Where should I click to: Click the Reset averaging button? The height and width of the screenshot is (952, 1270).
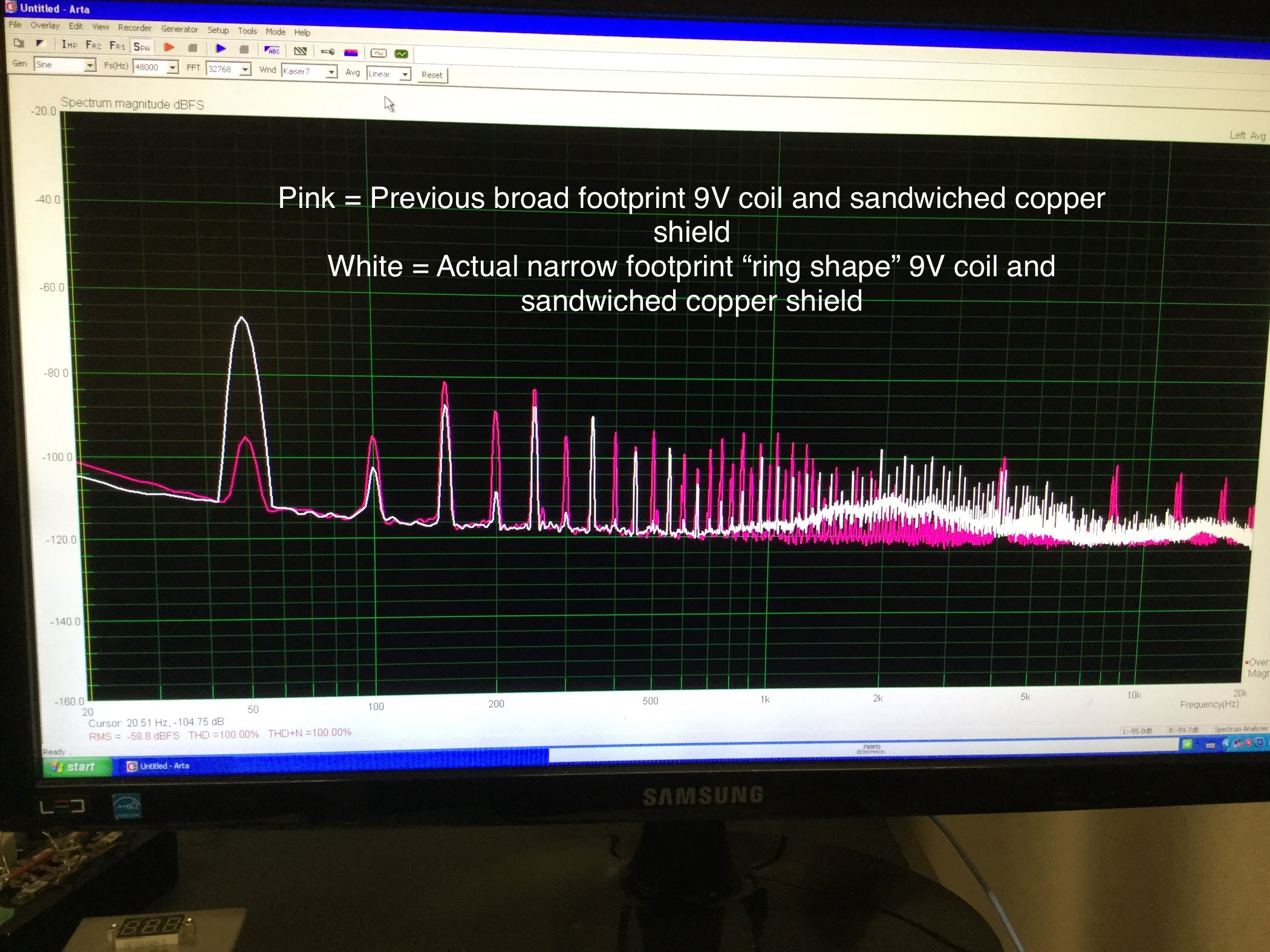432,75
